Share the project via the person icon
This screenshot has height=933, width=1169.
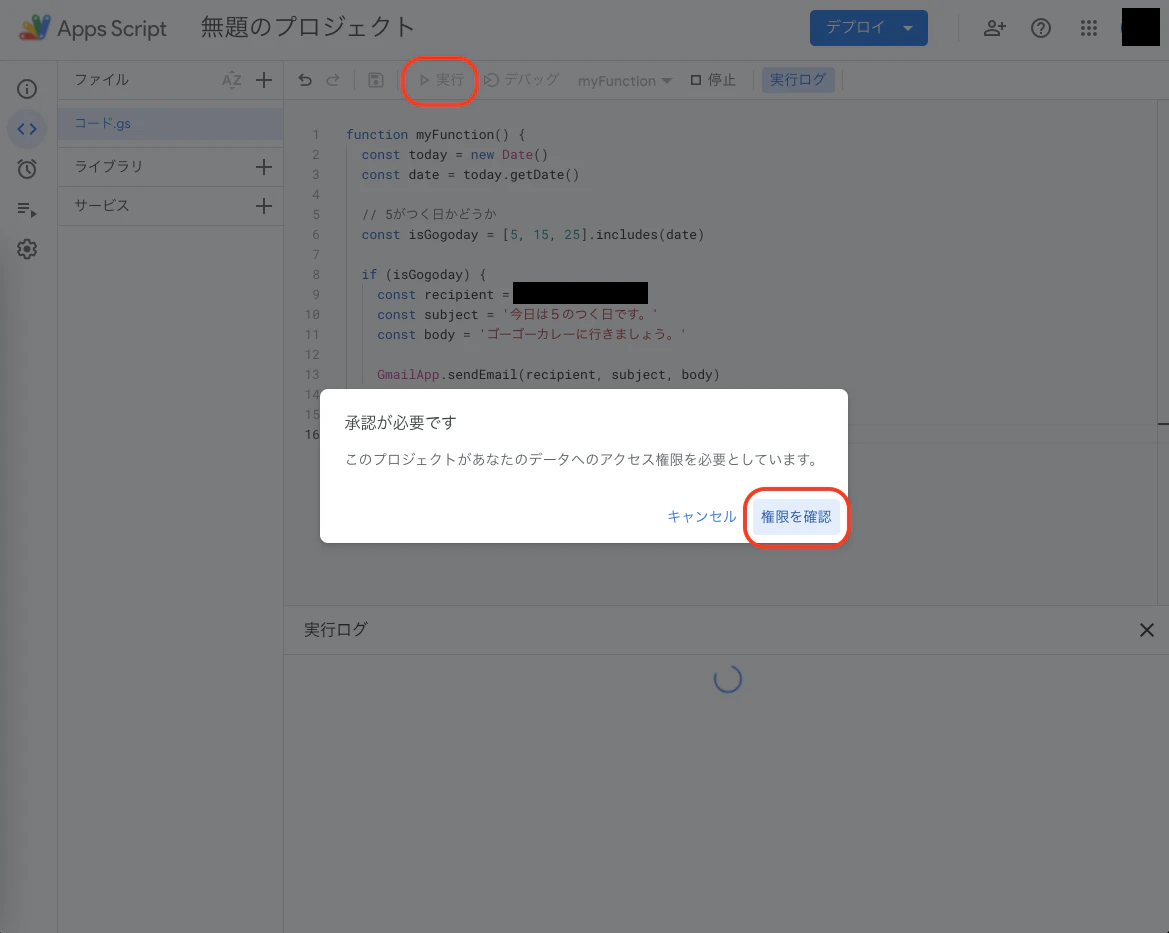[x=994, y=28]
